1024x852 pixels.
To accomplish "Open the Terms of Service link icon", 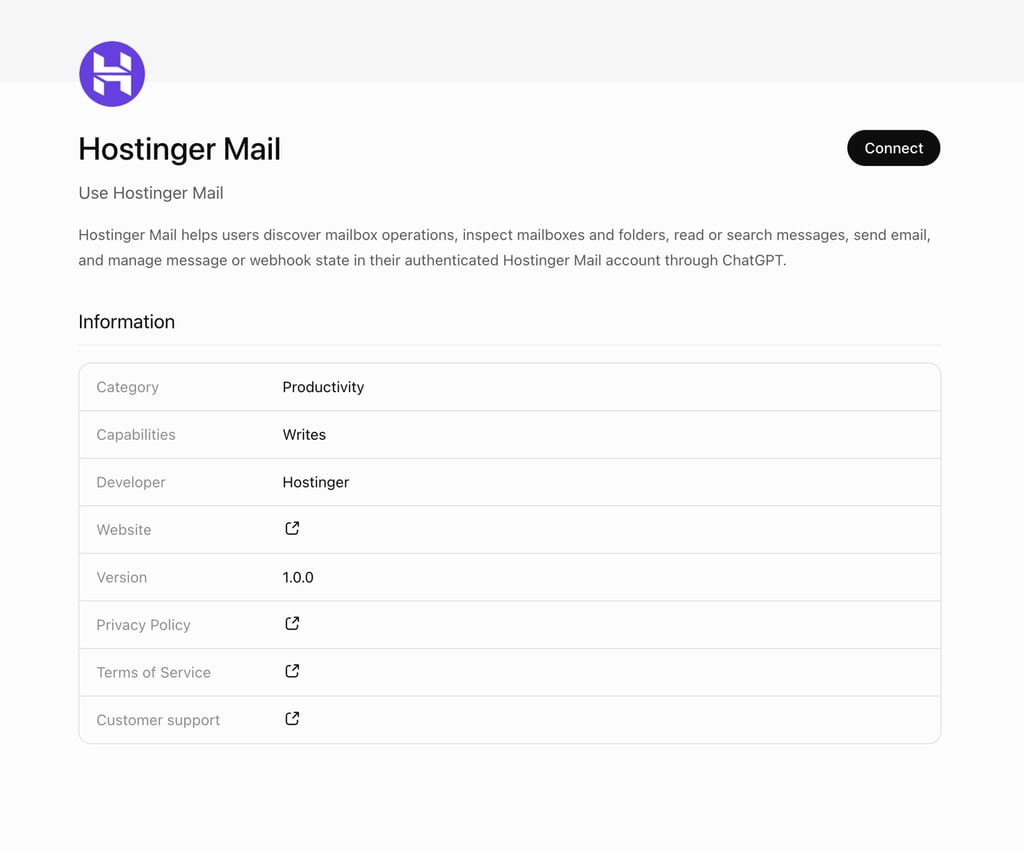I will (292, 671).
